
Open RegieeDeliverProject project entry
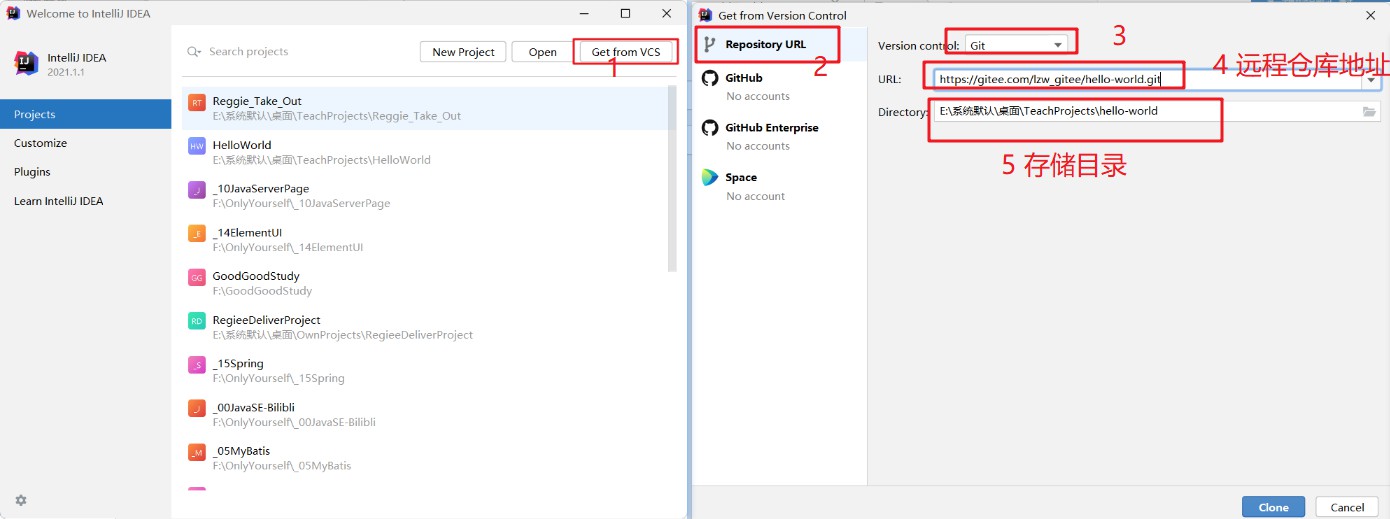pyautogui.click(x=429, y=327)
